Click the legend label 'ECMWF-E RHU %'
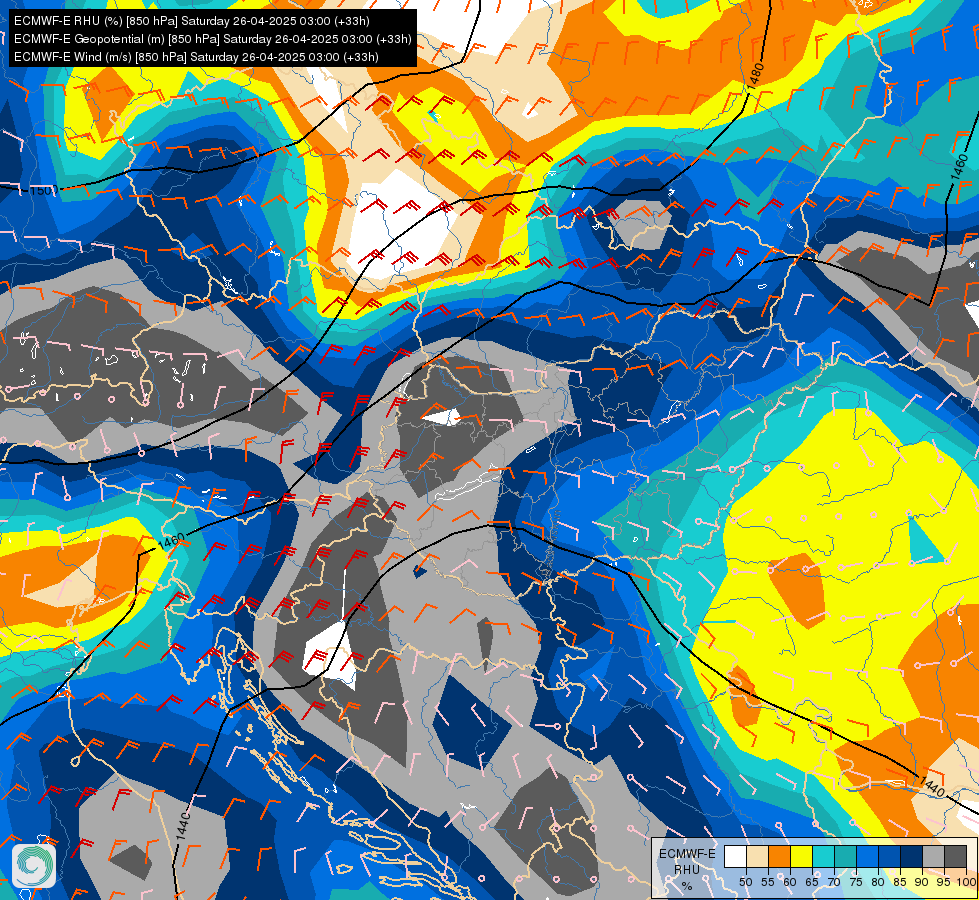The image size is (979, 900). point(687,869)
